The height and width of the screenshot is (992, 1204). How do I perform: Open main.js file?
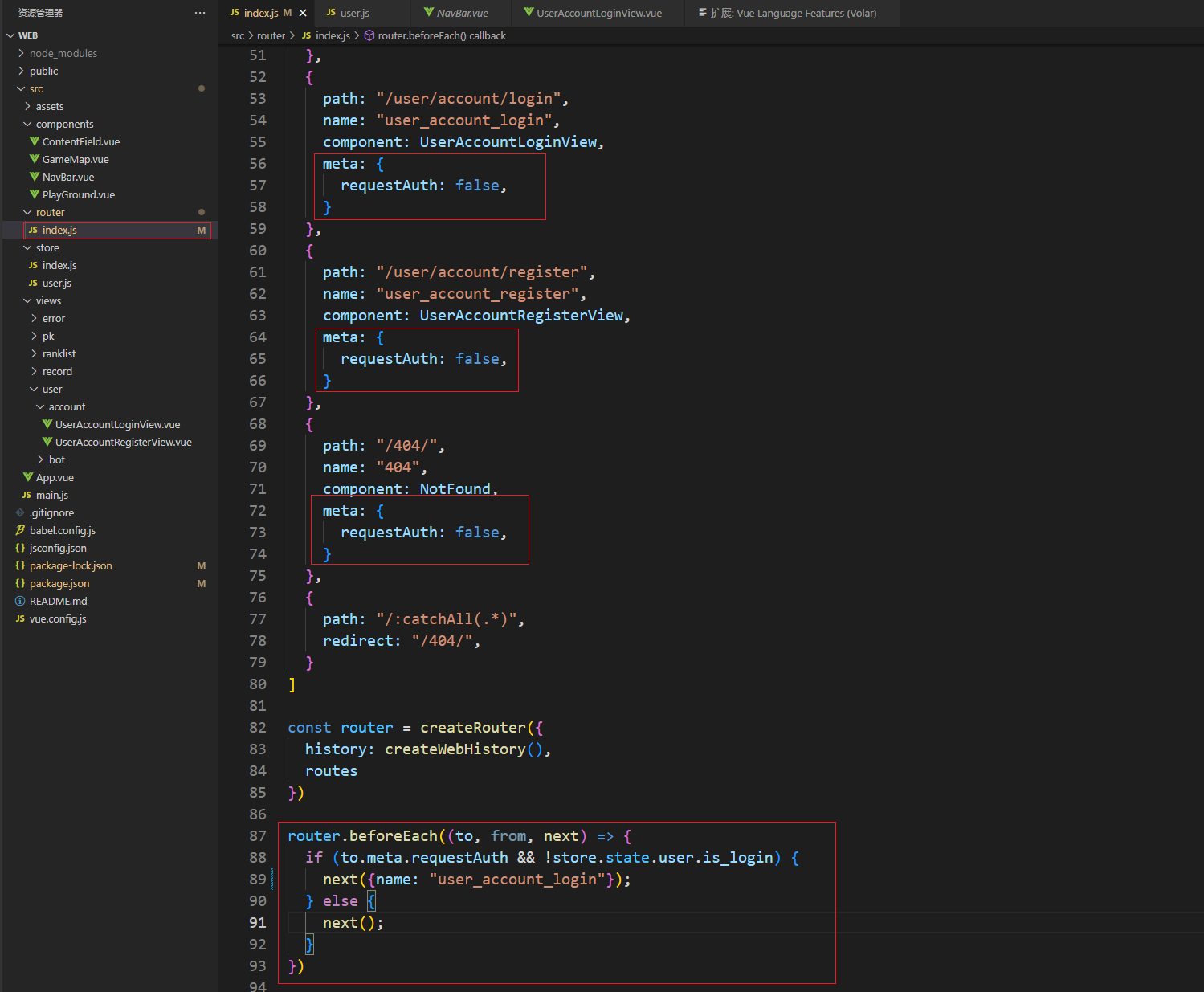tap(51, 495)
